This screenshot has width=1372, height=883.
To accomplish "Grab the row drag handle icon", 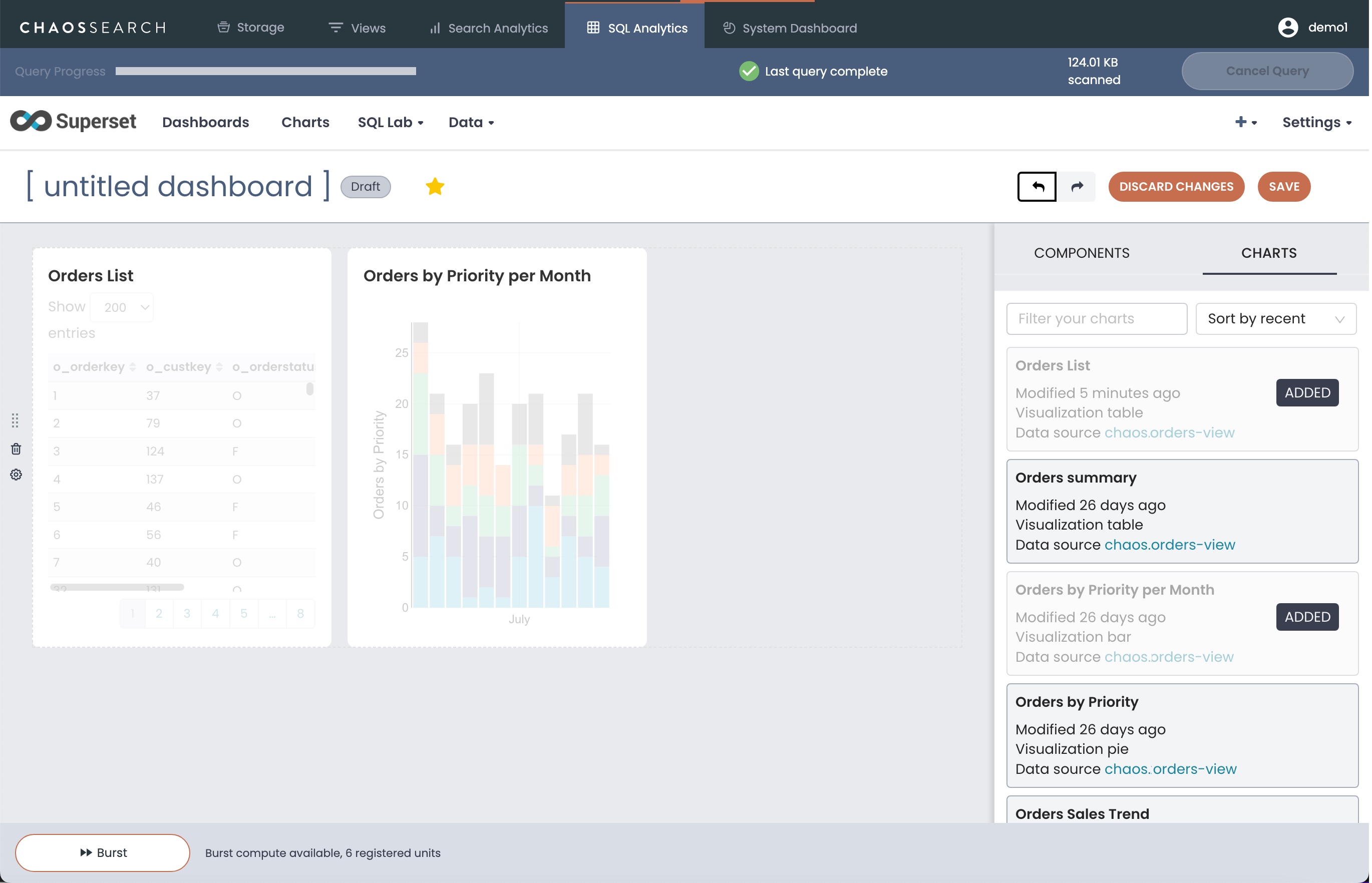I will tap(16, 421).
